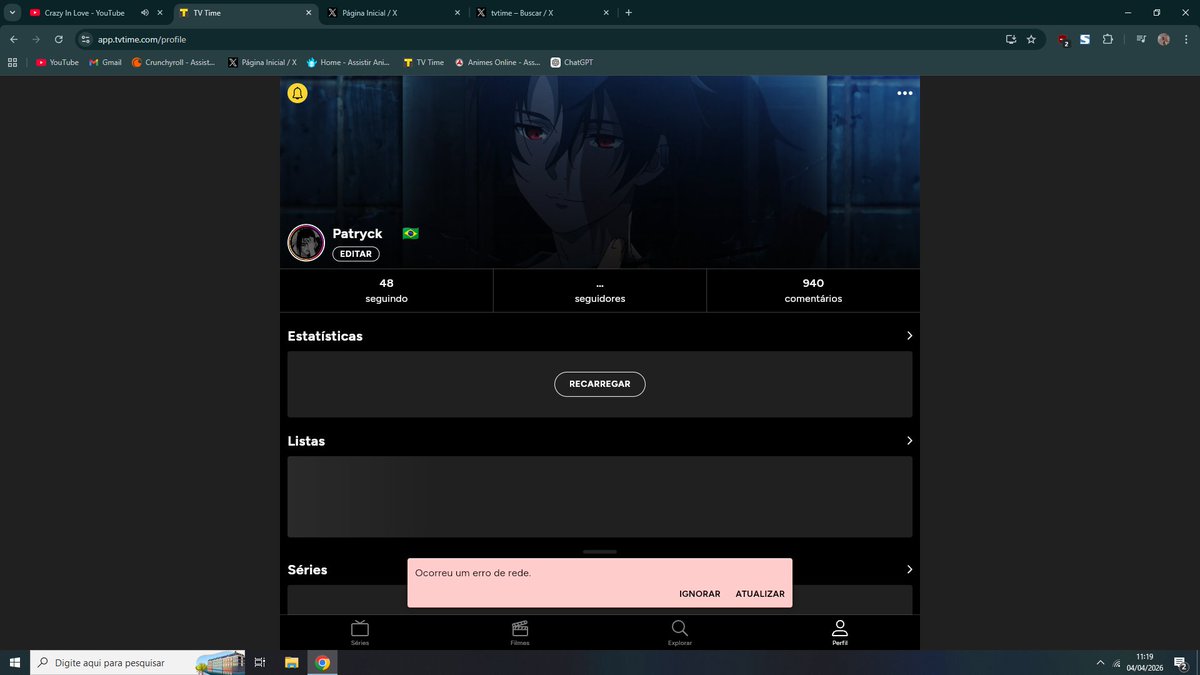Click the Windows taskbar search box
1200x675 pixels.
pyautogui.click(x=139, y=662)
